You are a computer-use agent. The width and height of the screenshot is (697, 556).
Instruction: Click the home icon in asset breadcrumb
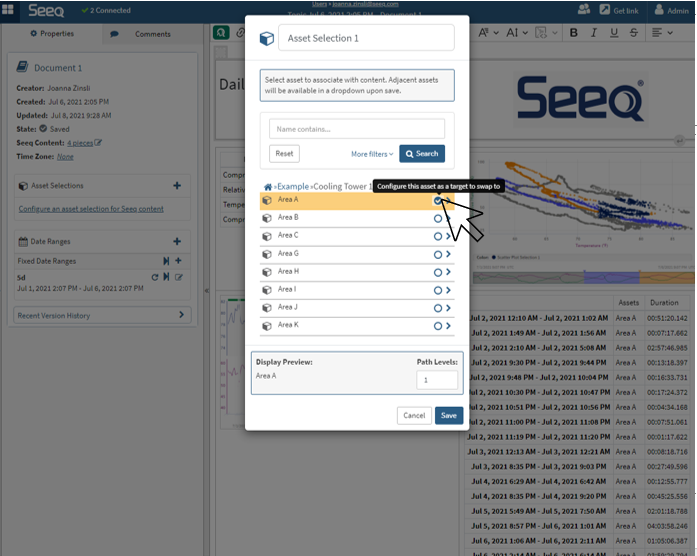[267, 187]
